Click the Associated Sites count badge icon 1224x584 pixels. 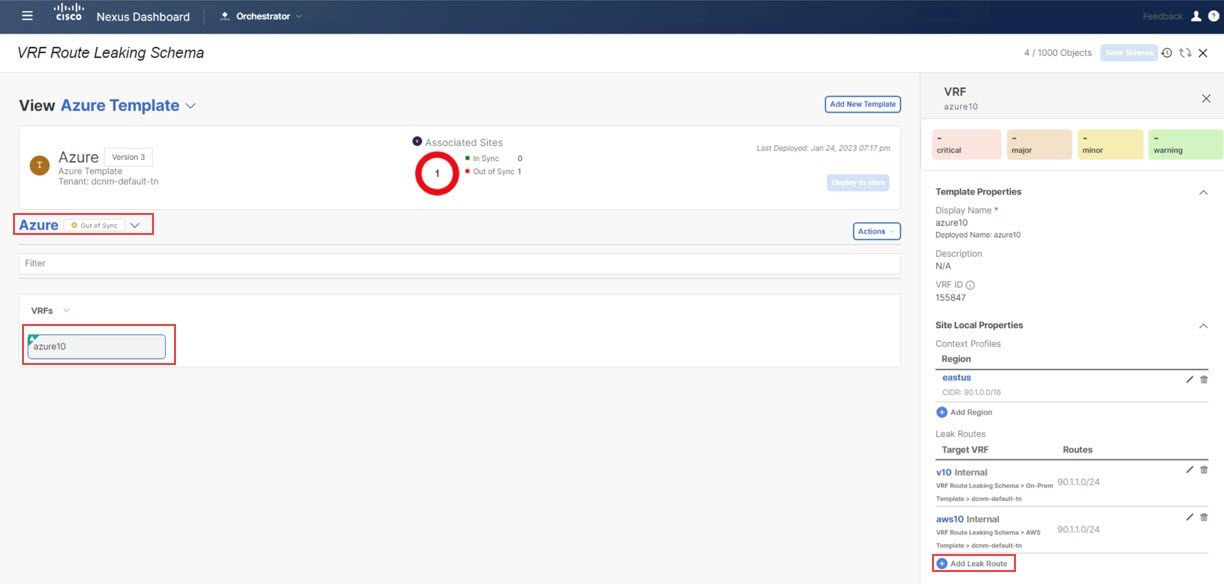(417, 142)
